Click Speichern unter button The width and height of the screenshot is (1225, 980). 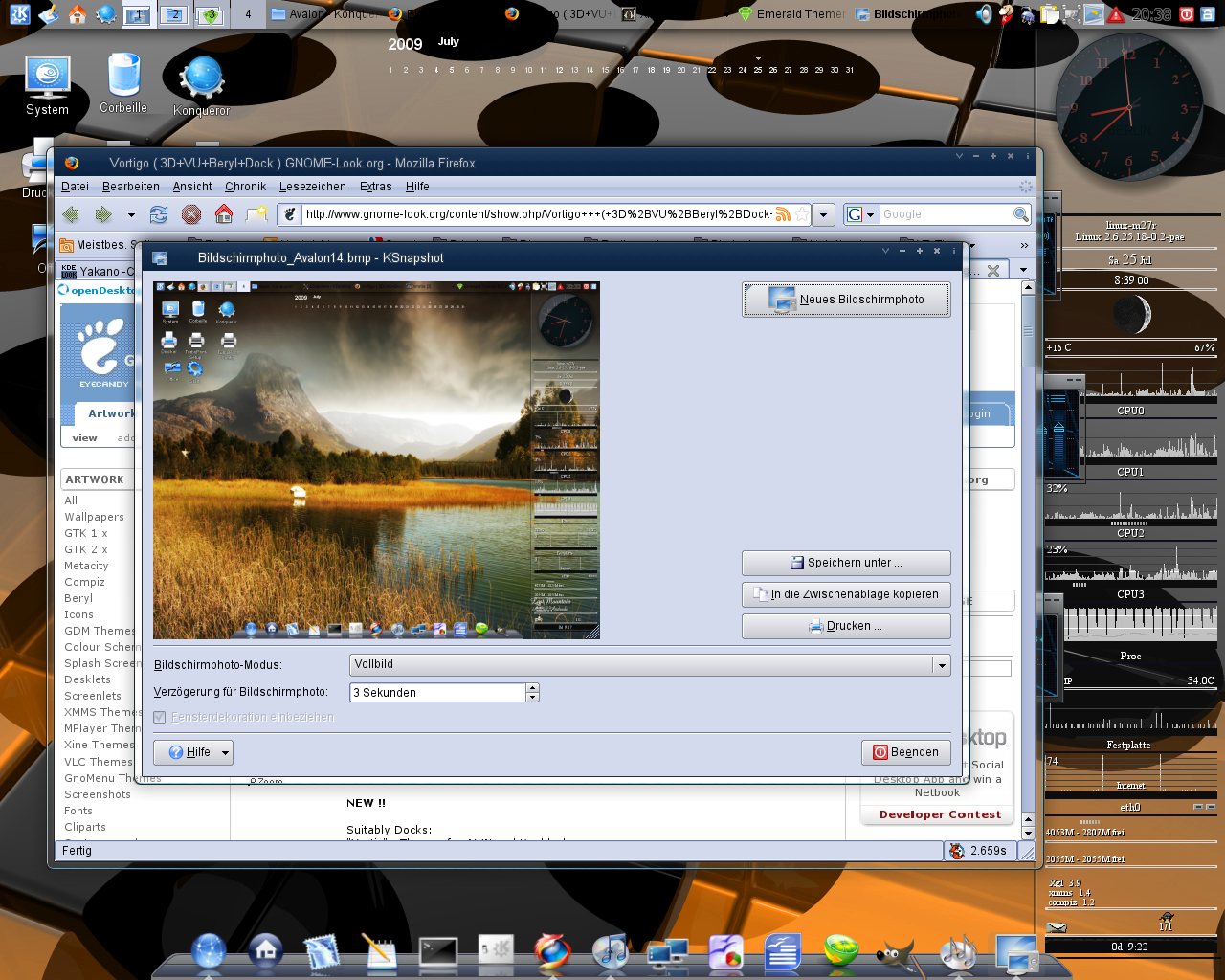point(846,563)
